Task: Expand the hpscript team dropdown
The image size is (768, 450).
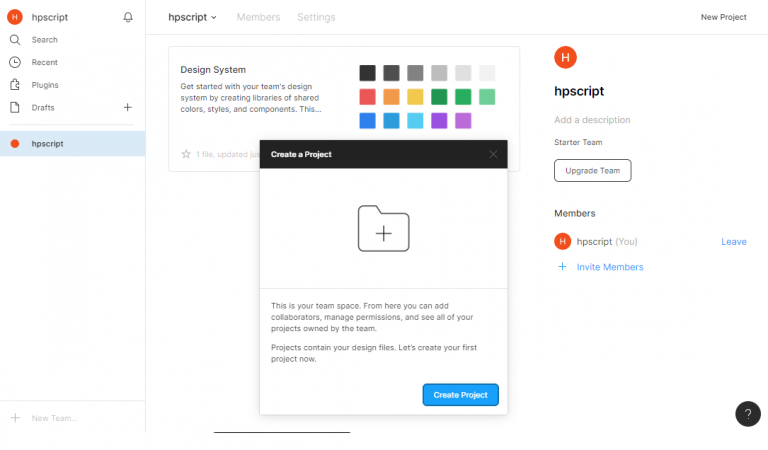Action: (x=193, y=17)
